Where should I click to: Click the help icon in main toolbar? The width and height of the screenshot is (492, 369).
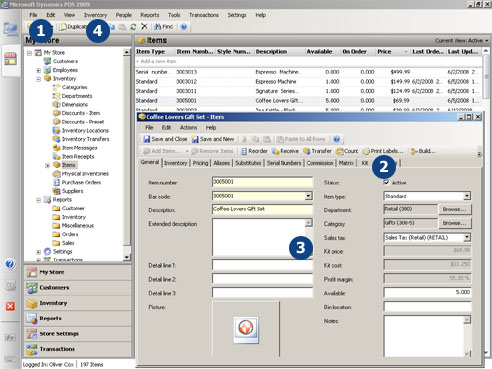184,27
